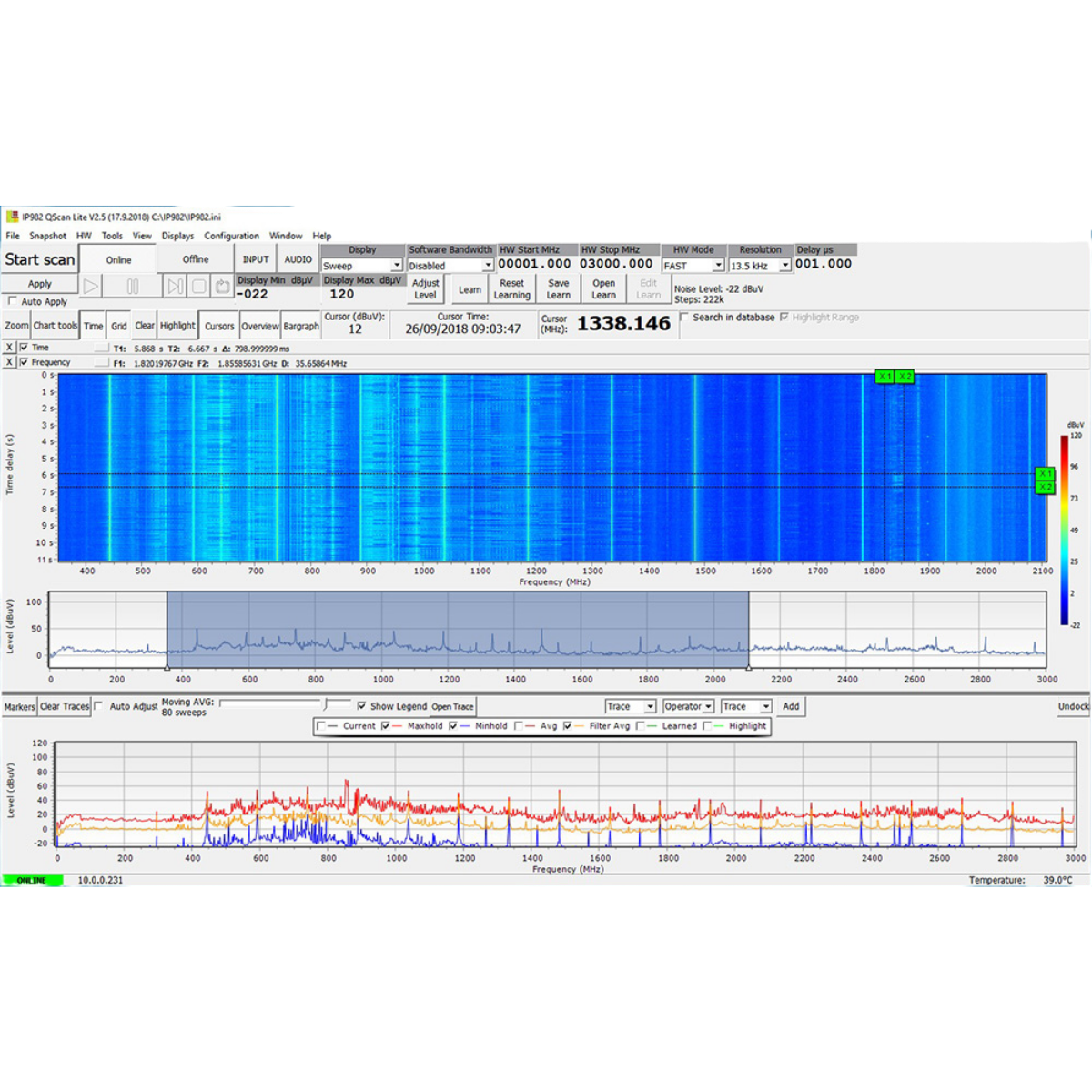The image size is (1092, 1092).
Task: Click the Chart tools button
Action: click(56, 326)
